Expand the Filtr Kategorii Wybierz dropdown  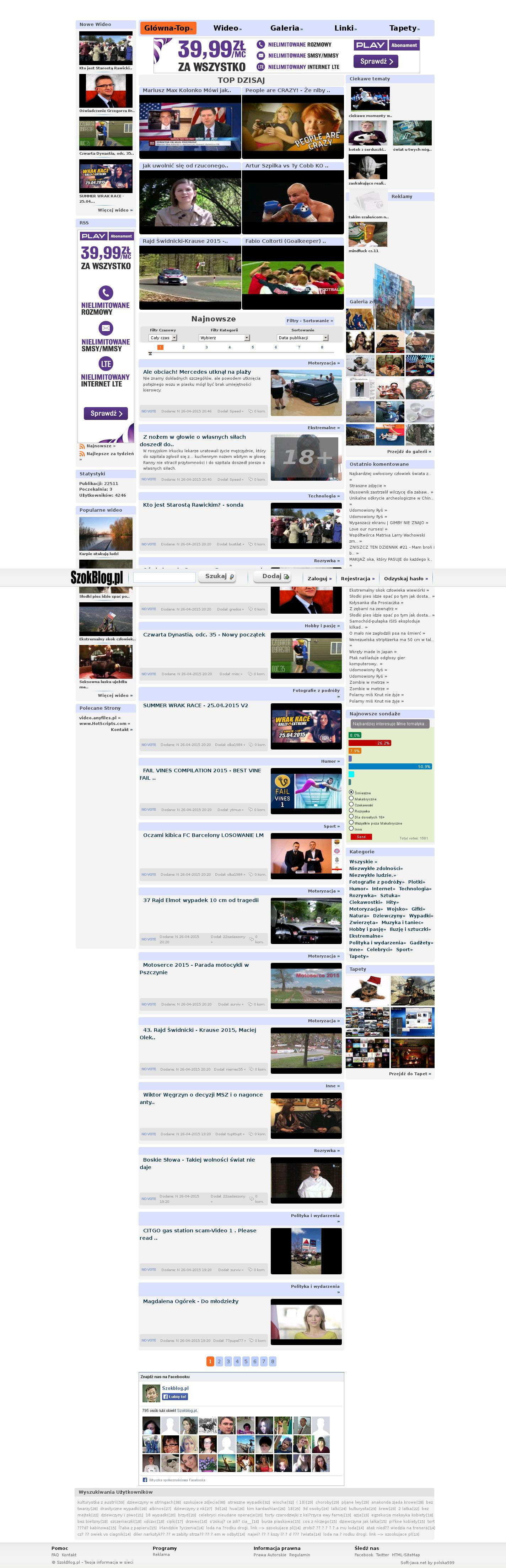tap(225, 338)
